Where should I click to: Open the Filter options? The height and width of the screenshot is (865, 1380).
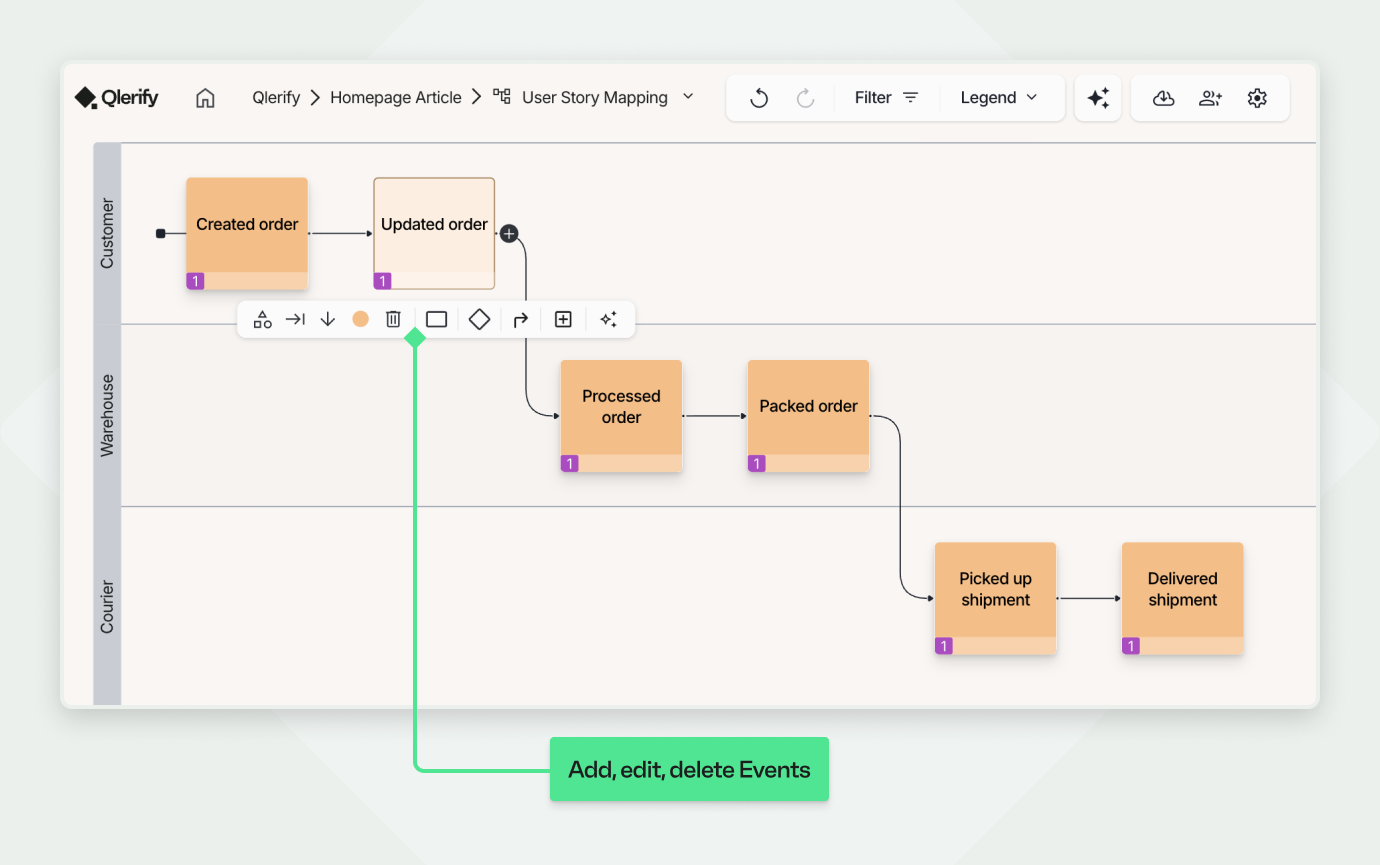coord(887,98)
